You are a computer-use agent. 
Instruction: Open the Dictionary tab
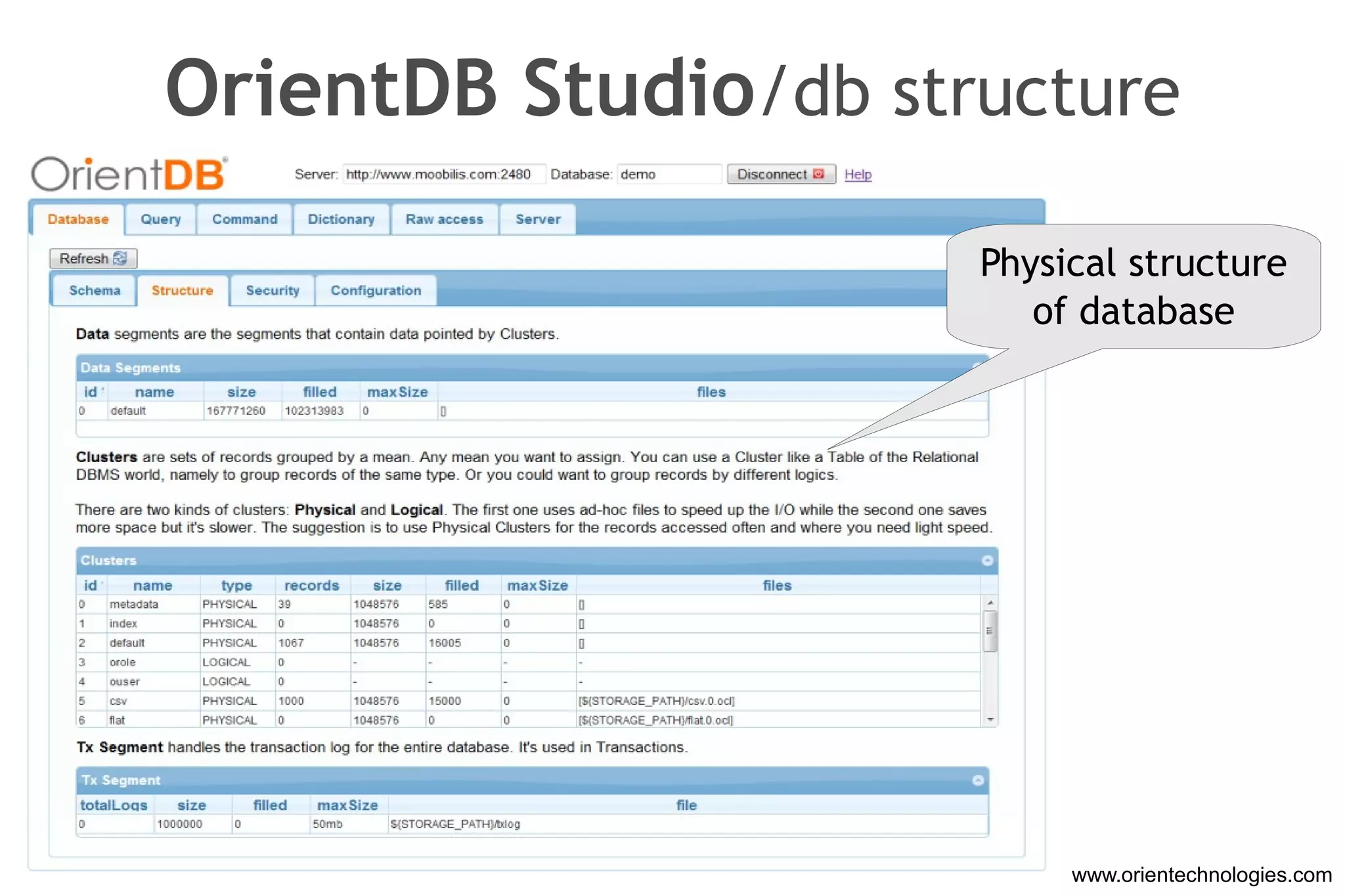(341, 219)
